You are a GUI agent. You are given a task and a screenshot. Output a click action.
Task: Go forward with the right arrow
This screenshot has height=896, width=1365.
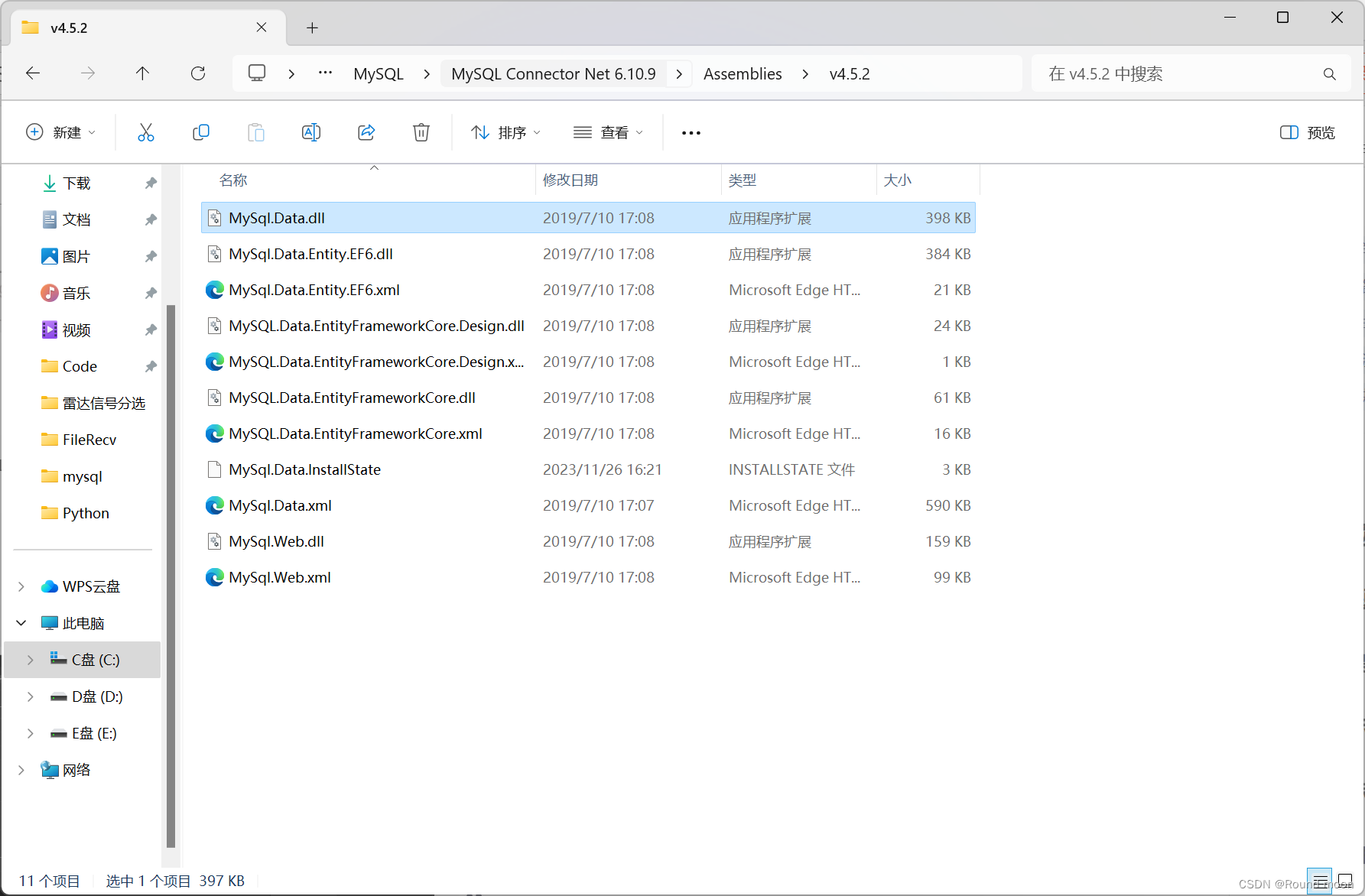click(x=88, y=73)
